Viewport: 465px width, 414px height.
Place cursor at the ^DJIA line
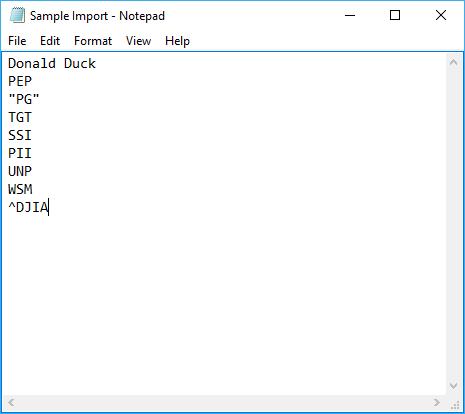pyautogui.click(x=28, y=207)
